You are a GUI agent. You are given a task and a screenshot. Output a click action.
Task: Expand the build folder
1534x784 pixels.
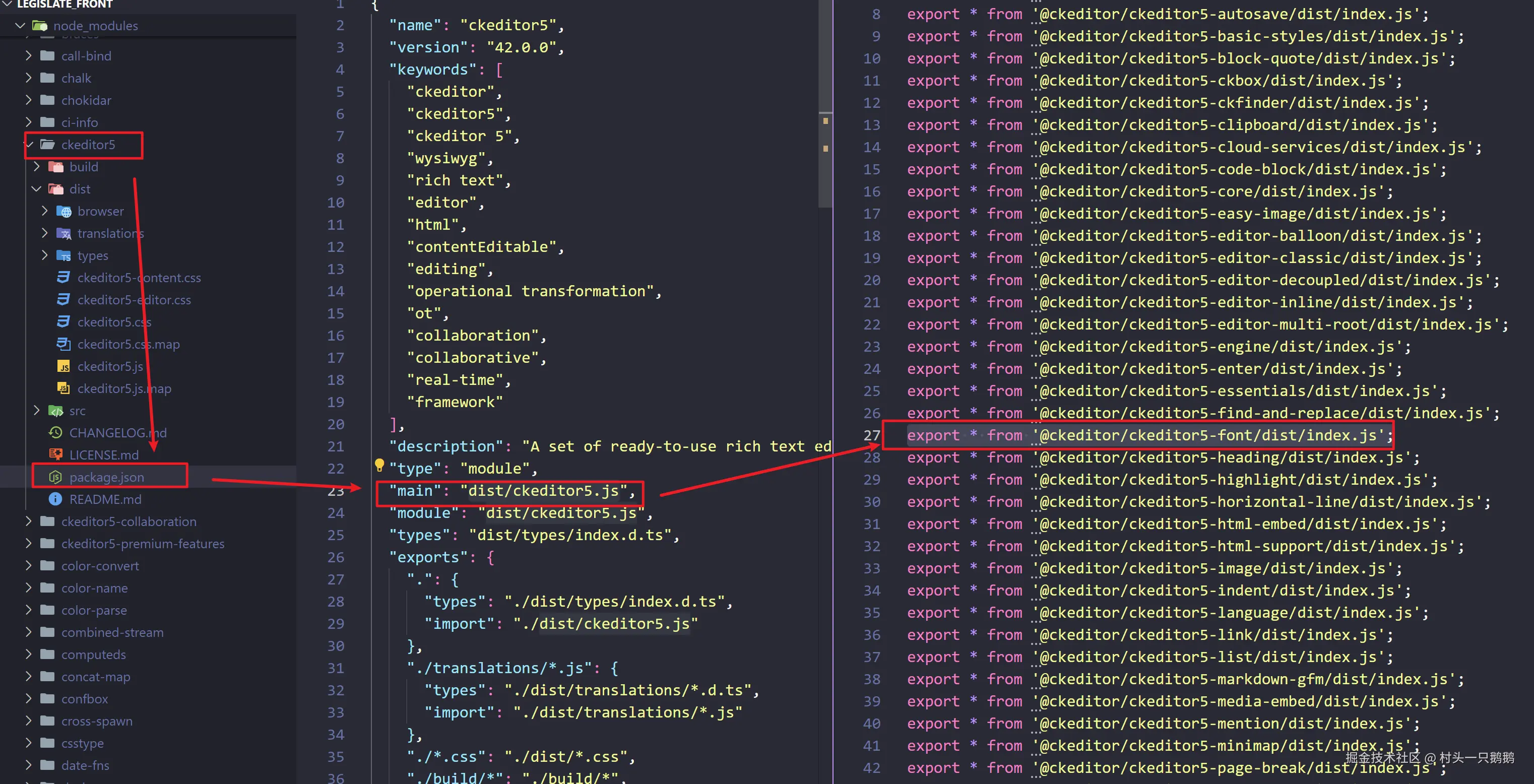(36, 167)
